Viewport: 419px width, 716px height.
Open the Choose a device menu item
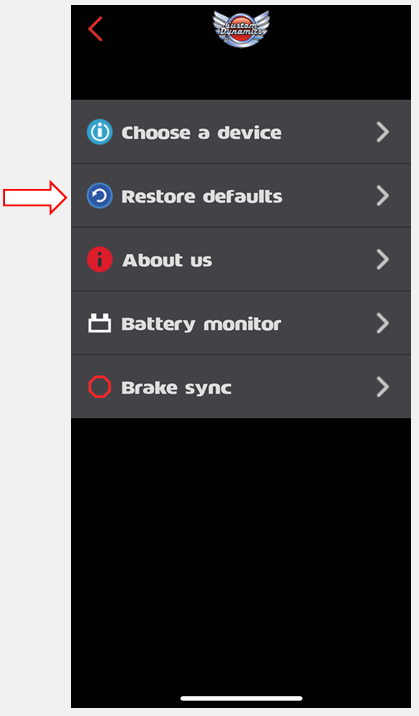[241, 132]
